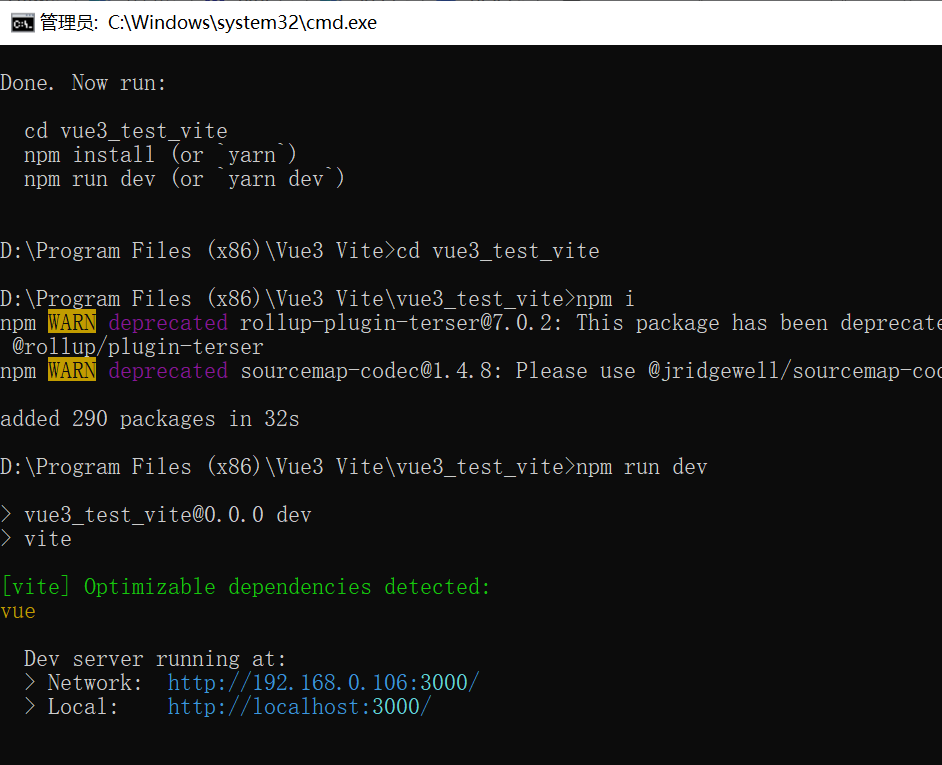Click the second yellow WARN badge
Viewport: 942px width, 765px height.
point(72,371)
